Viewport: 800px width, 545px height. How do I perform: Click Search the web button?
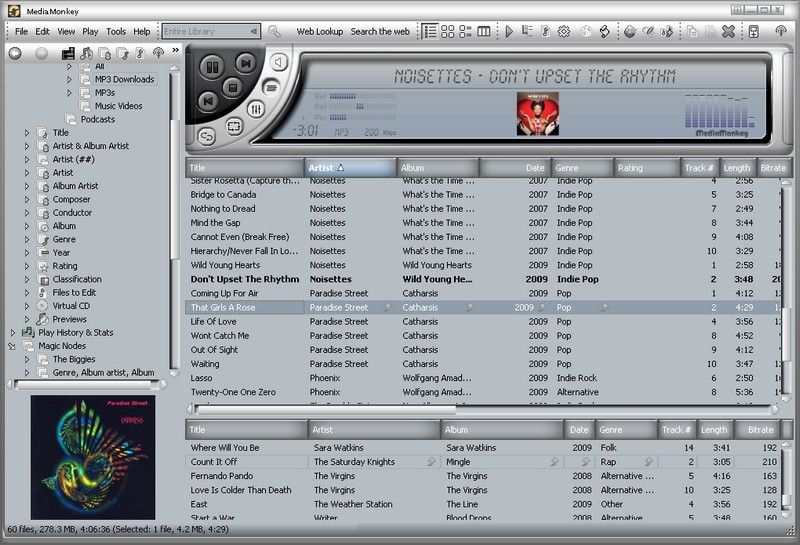click(x=379, y=31)
